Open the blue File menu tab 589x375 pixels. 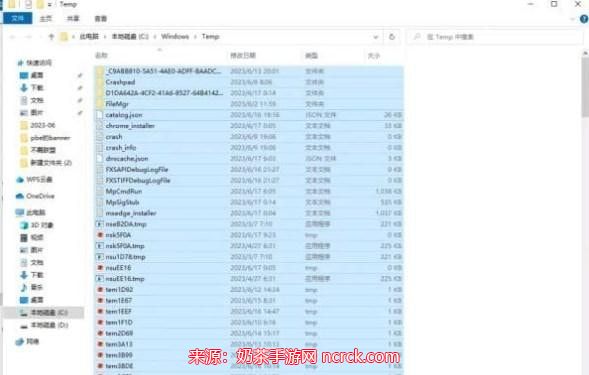click(x=18, y=18)
